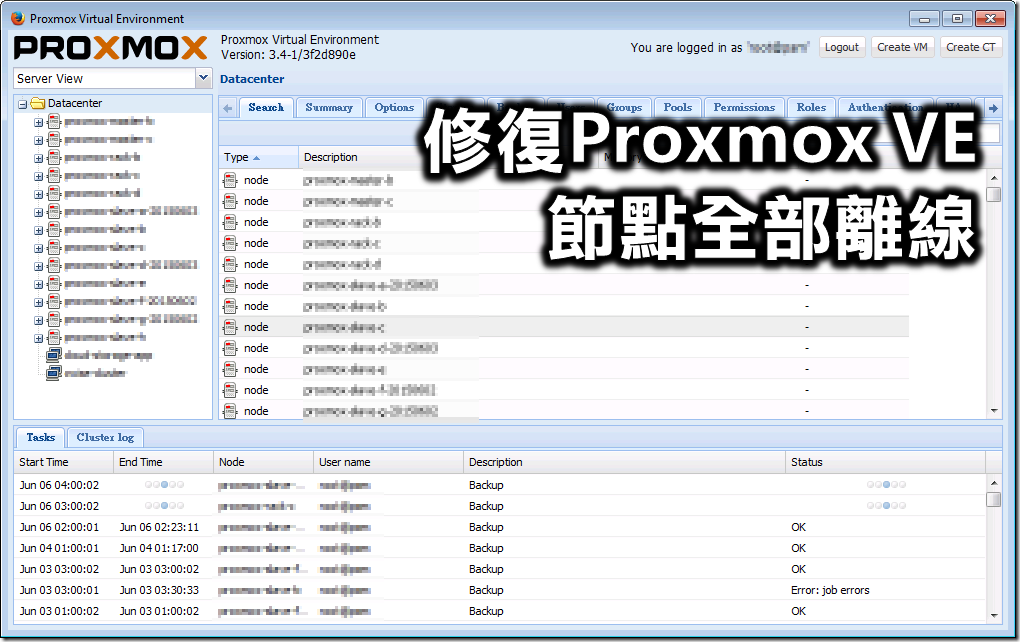Click the Logout button
Screen dimensions: 1020x642
842,47
